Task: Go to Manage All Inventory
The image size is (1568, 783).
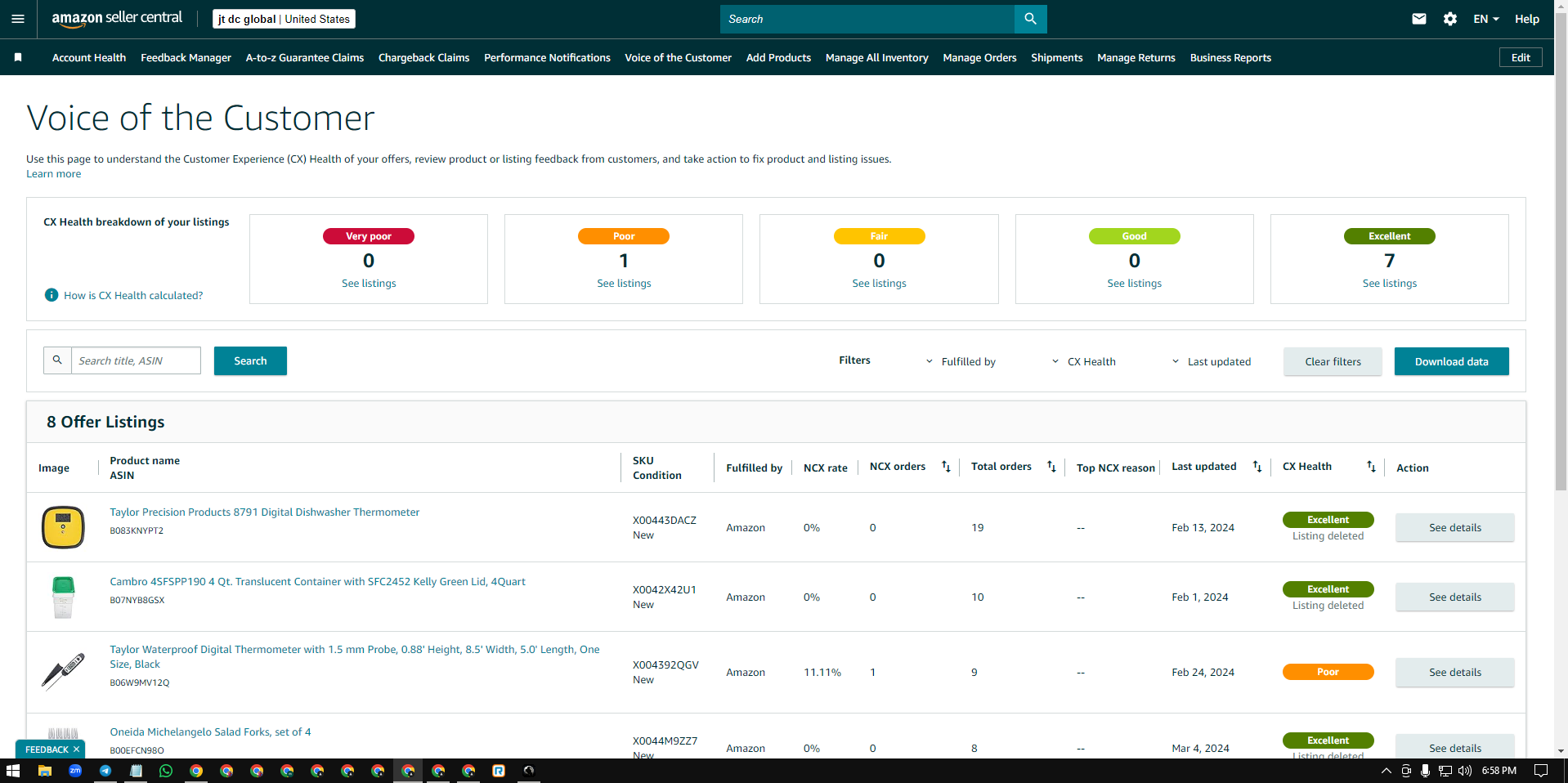Action: coord(876,57)
